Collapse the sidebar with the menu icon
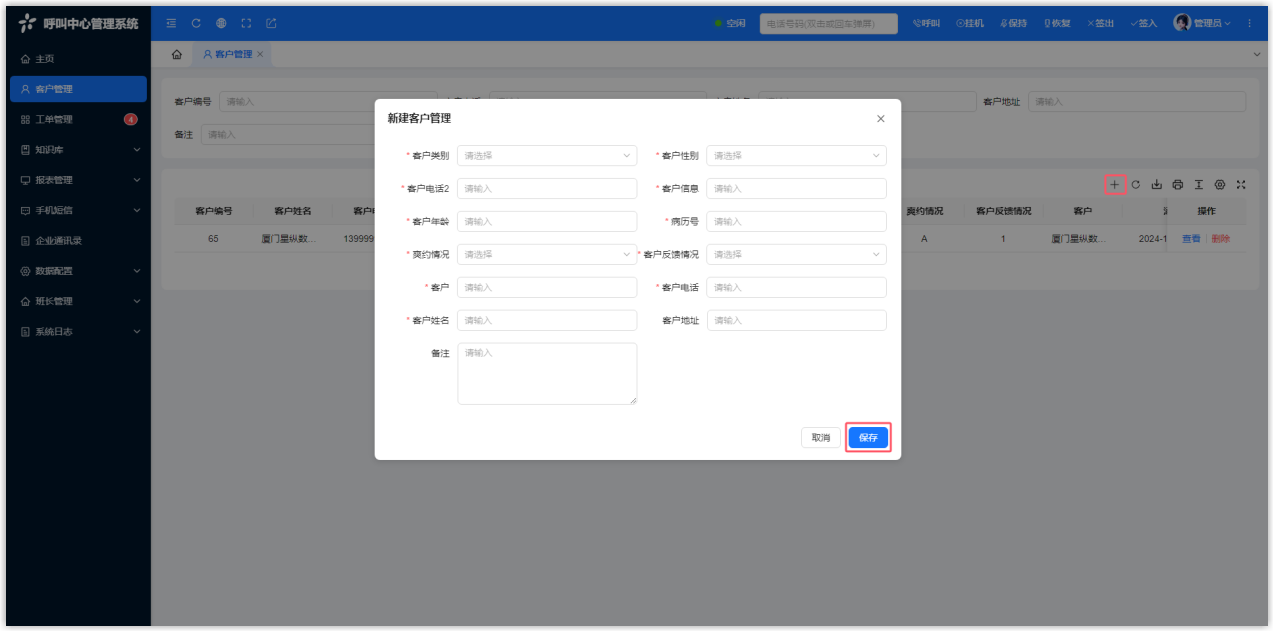Viewport: 1274px width, 632px height. (x=171, y=23)
